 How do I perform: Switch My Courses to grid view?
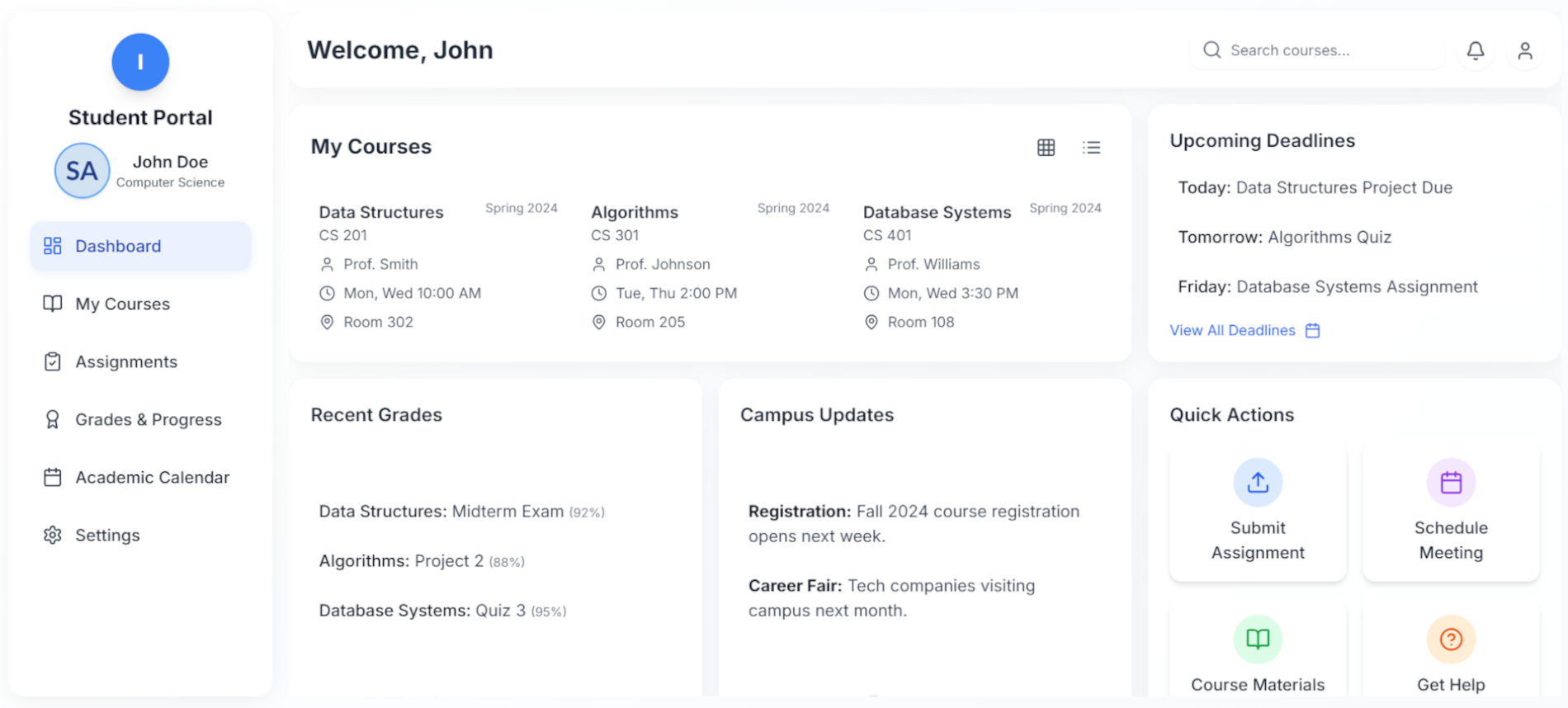tap(1046, 148)
